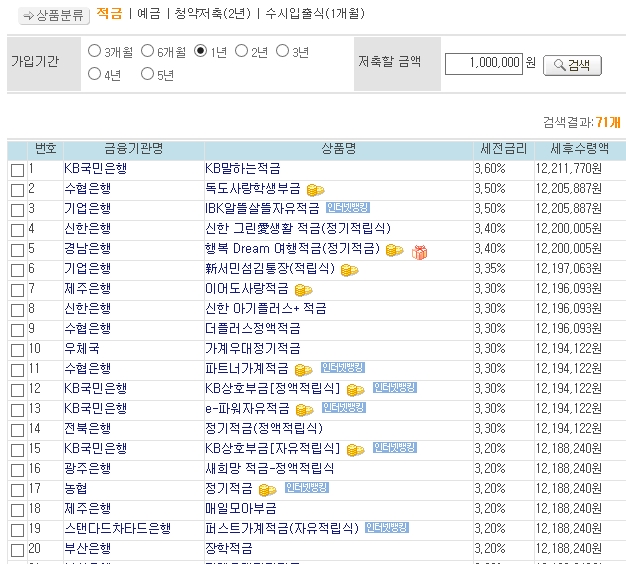Tick checkbox for row 10 우체국

click(x=18, y=350)
